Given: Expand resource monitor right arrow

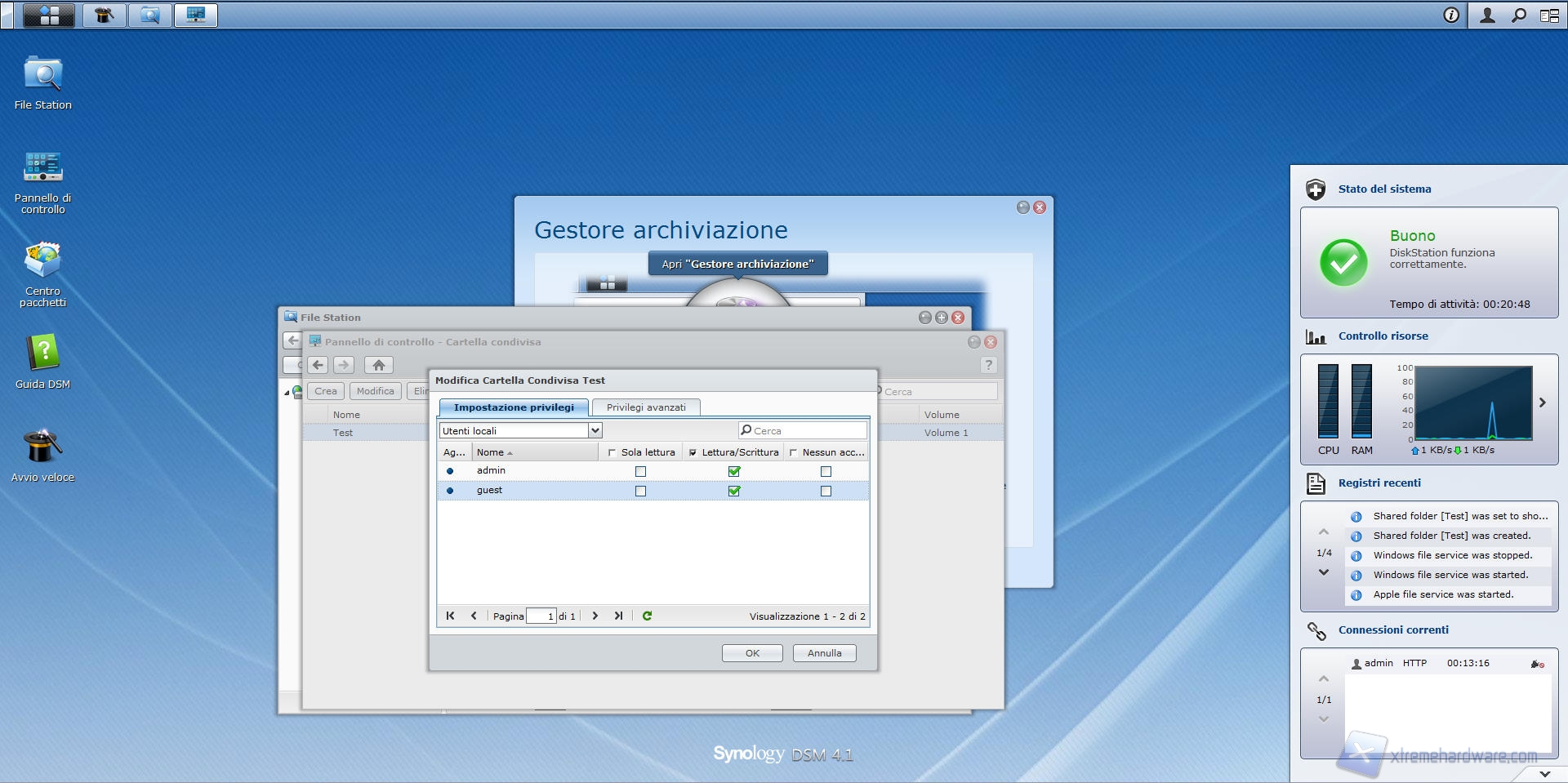Looking at the screenshot, I should pyautogui.click(x=1542, y=403).
